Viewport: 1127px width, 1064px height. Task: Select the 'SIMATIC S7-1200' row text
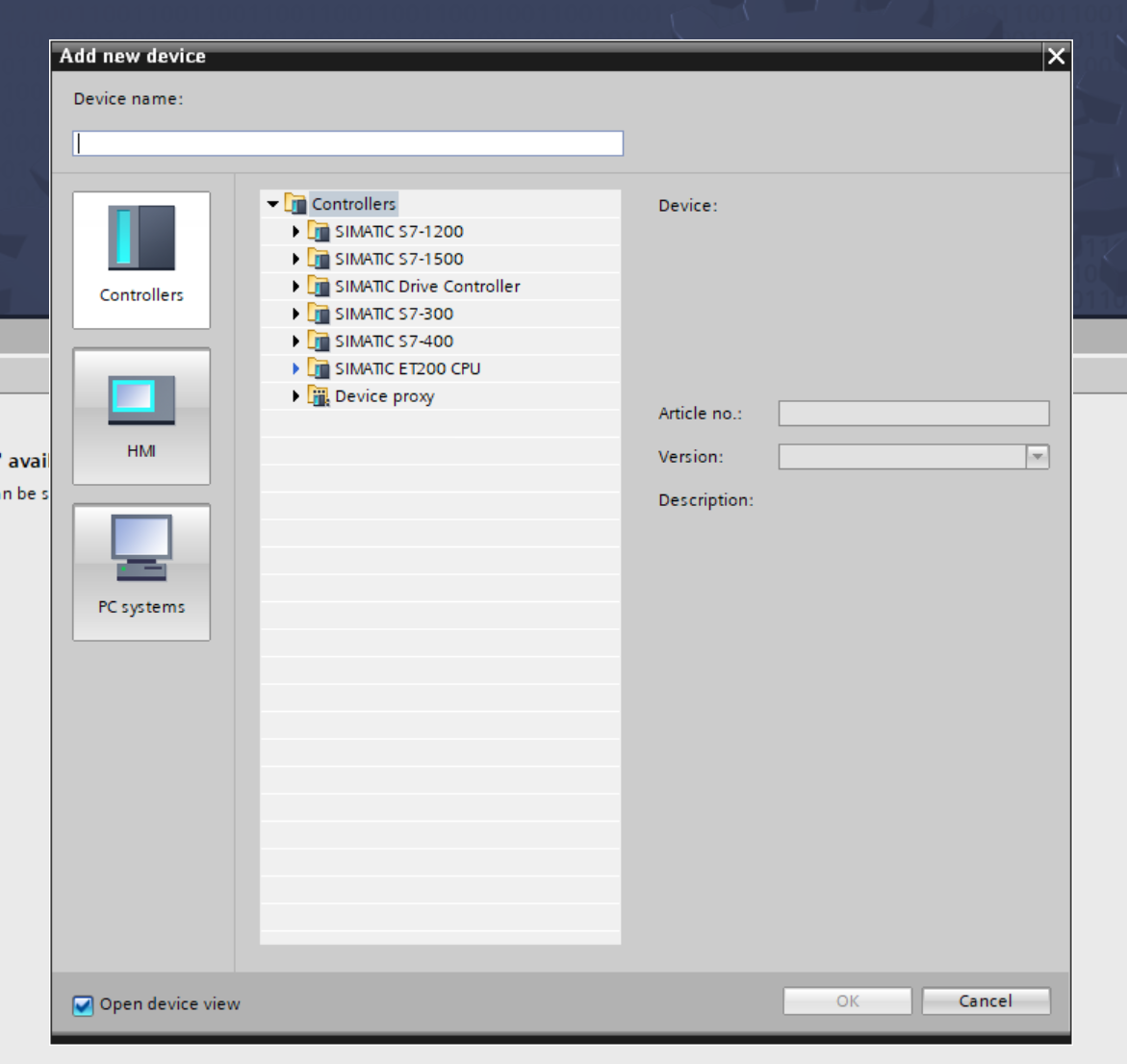click(398, 231)
